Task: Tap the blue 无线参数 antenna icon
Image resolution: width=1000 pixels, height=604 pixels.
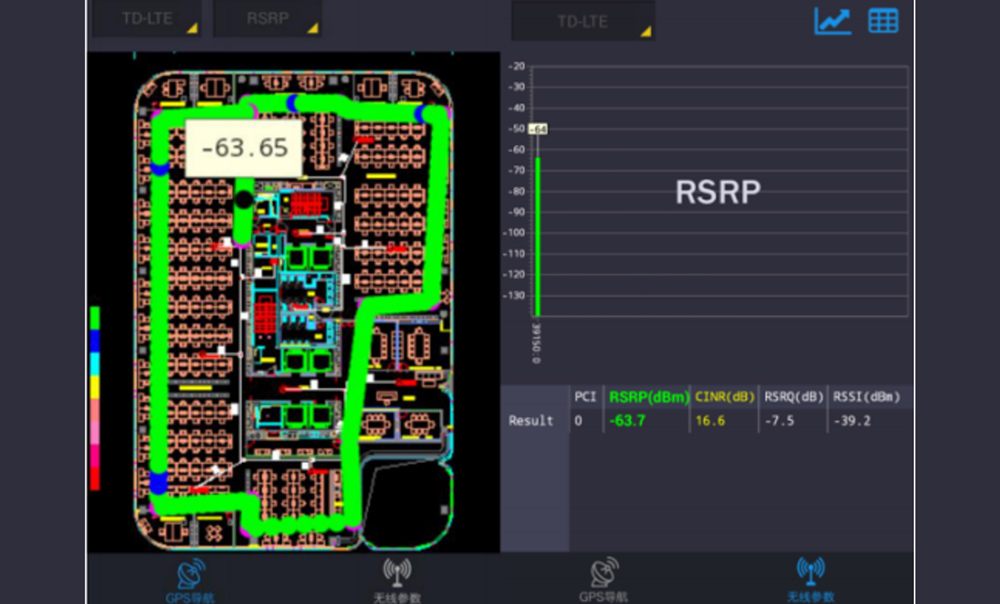Action: pos(811,574)
